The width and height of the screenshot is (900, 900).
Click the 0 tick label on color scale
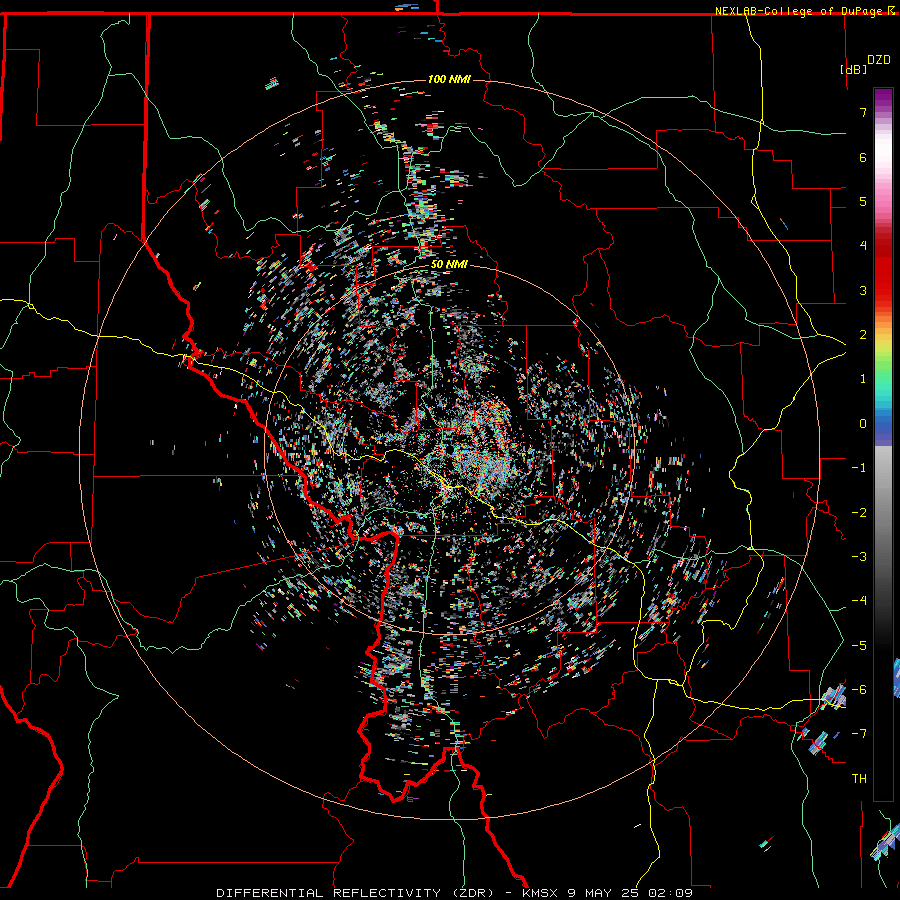point(863,423)
